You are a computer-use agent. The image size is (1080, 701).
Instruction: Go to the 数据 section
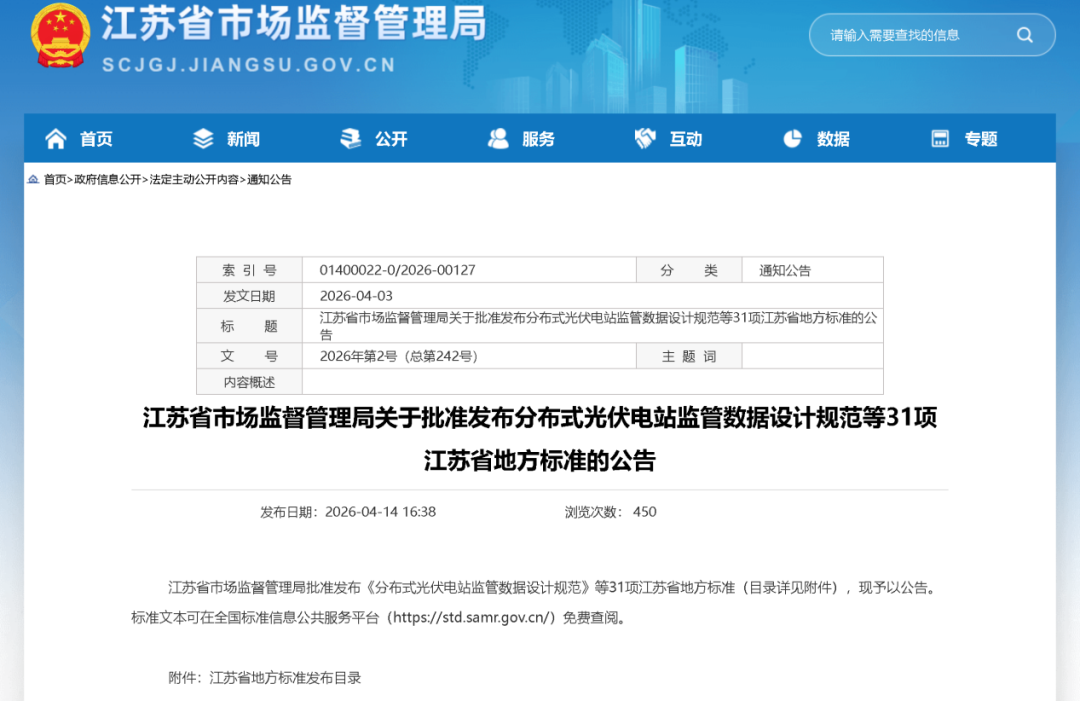[x=833, y=139]
